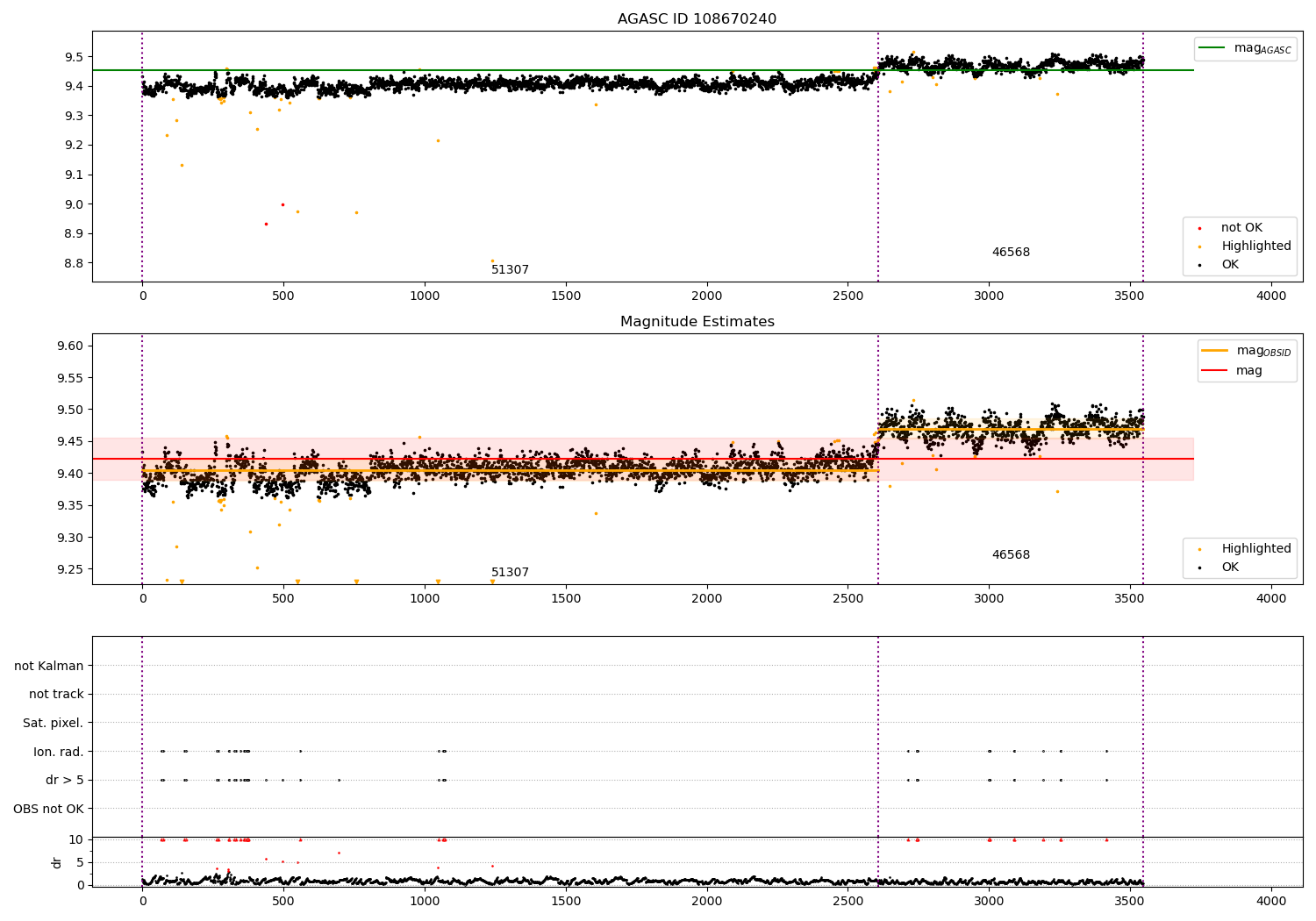Click the 'Ion. rad.' axis label

(59, 752)
